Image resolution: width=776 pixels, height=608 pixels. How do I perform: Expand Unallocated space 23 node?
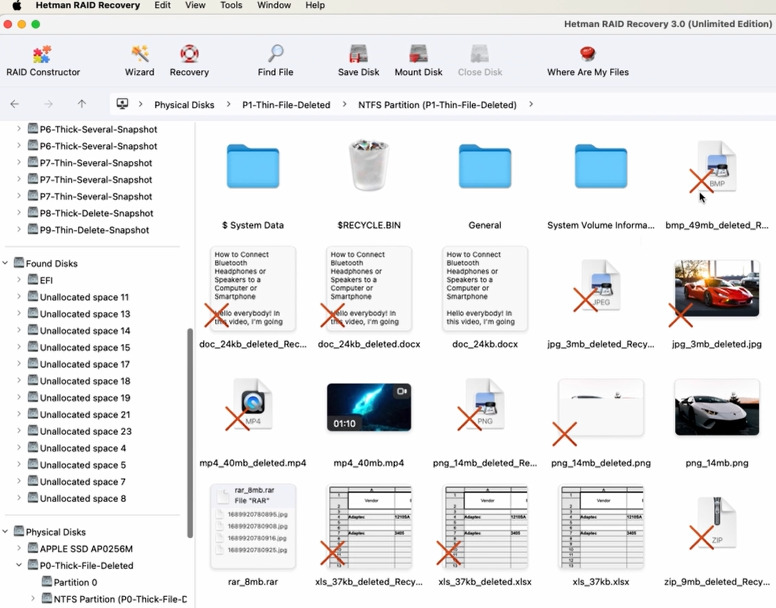click(x=19, y=431)
